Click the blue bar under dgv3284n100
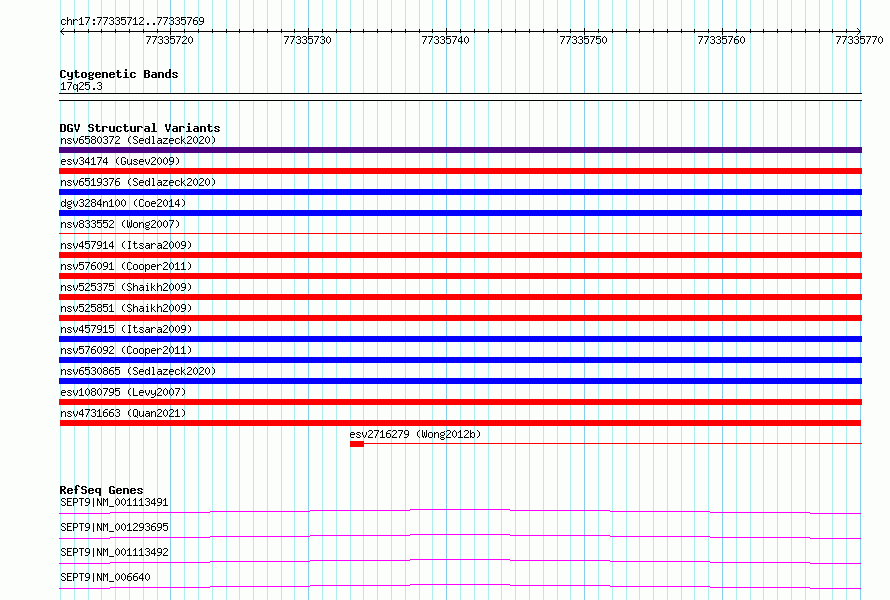 click(460, 213)
